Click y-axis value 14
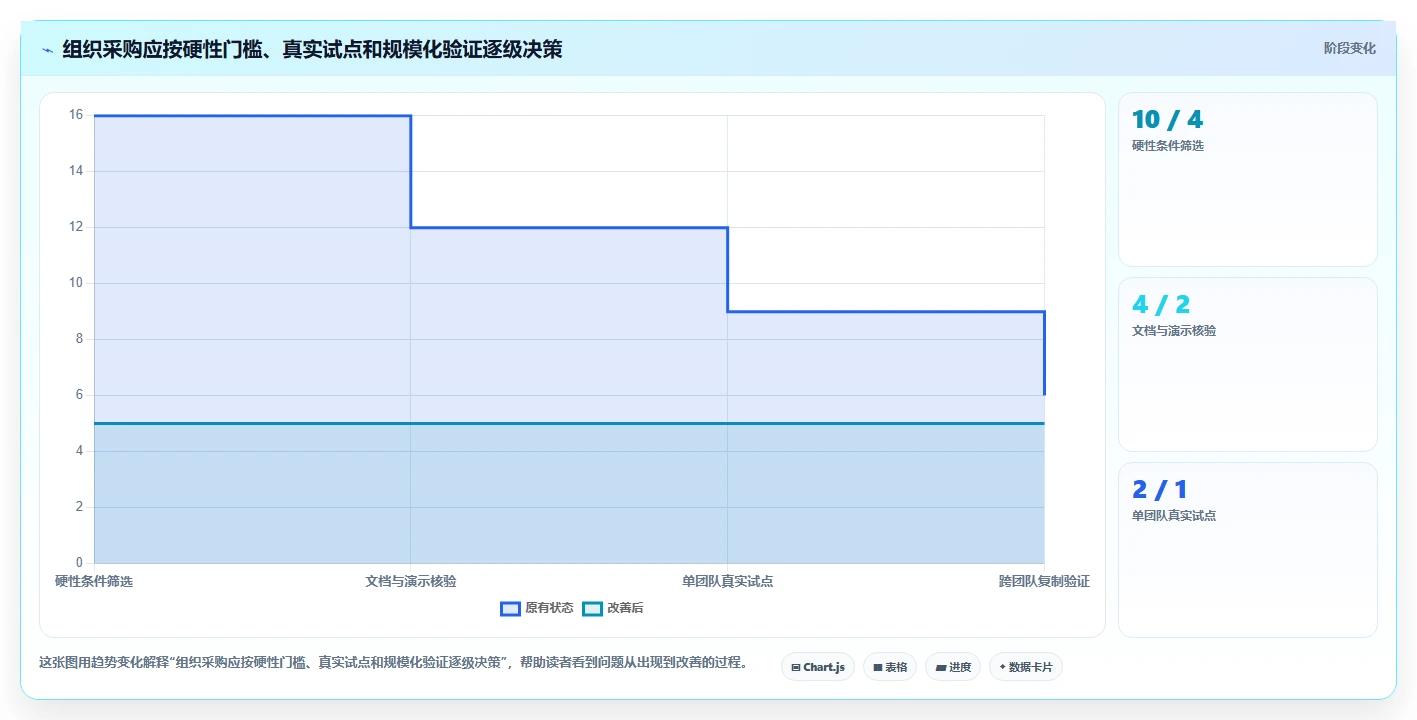1417x720 pixels. (x=76, y=171)
